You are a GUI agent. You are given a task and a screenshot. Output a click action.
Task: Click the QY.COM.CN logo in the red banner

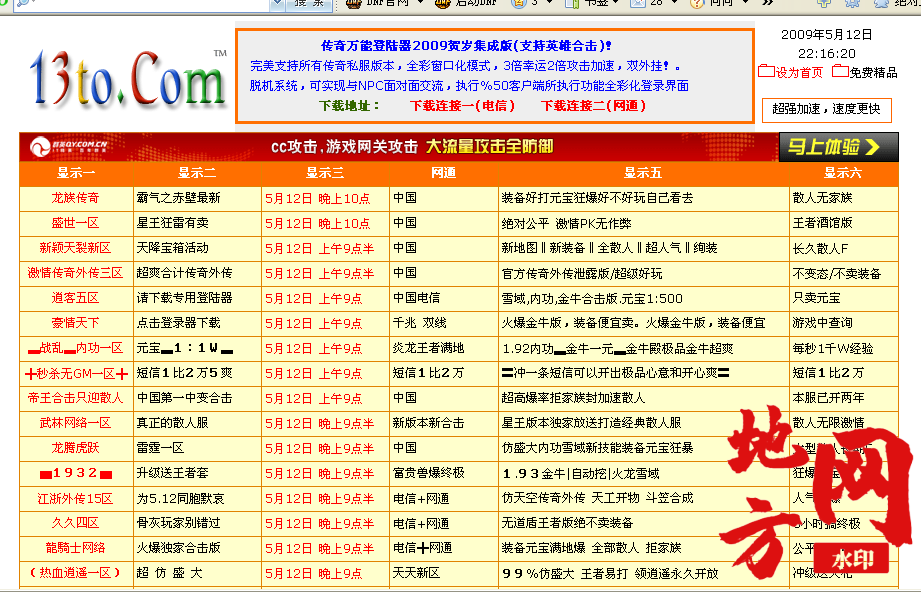coord(69,146)
